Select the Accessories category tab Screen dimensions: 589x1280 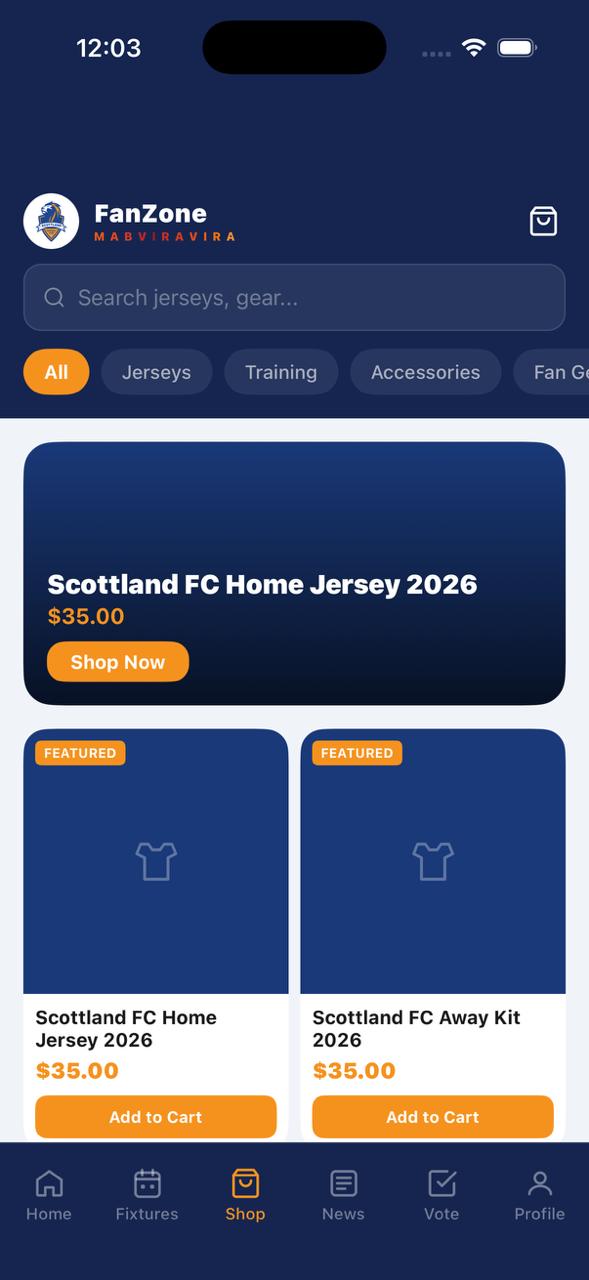pos(425,371)
